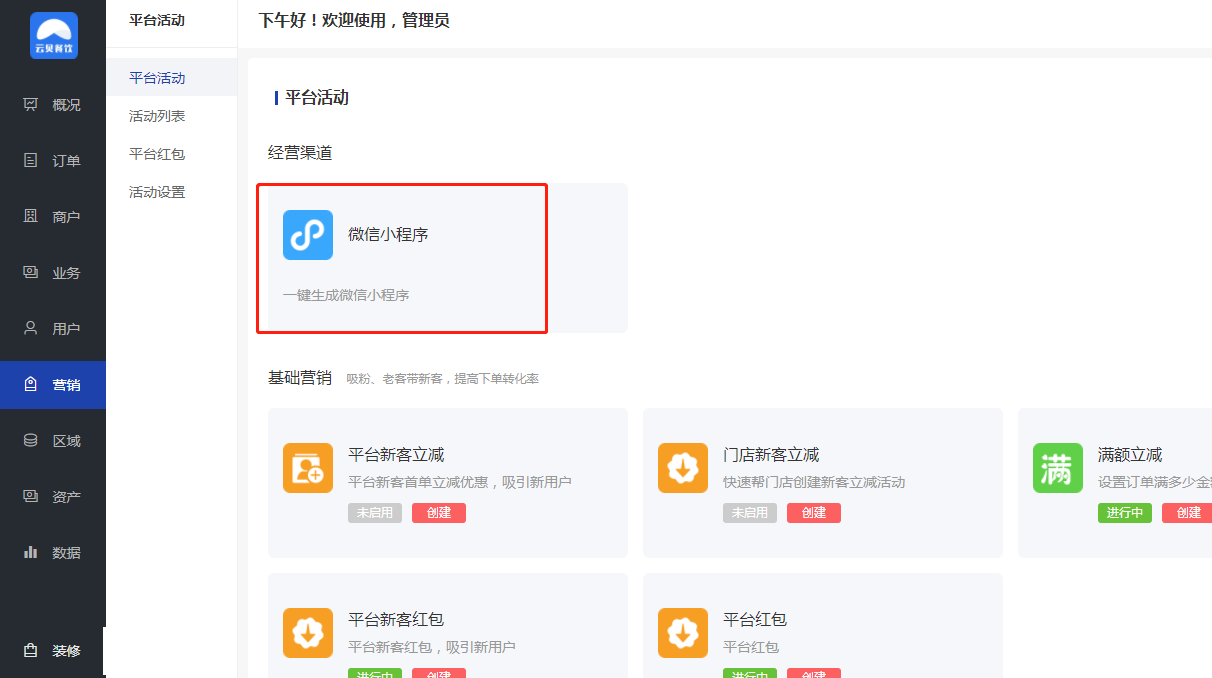
Task: Go to 数据 data section
Action: 53,553
